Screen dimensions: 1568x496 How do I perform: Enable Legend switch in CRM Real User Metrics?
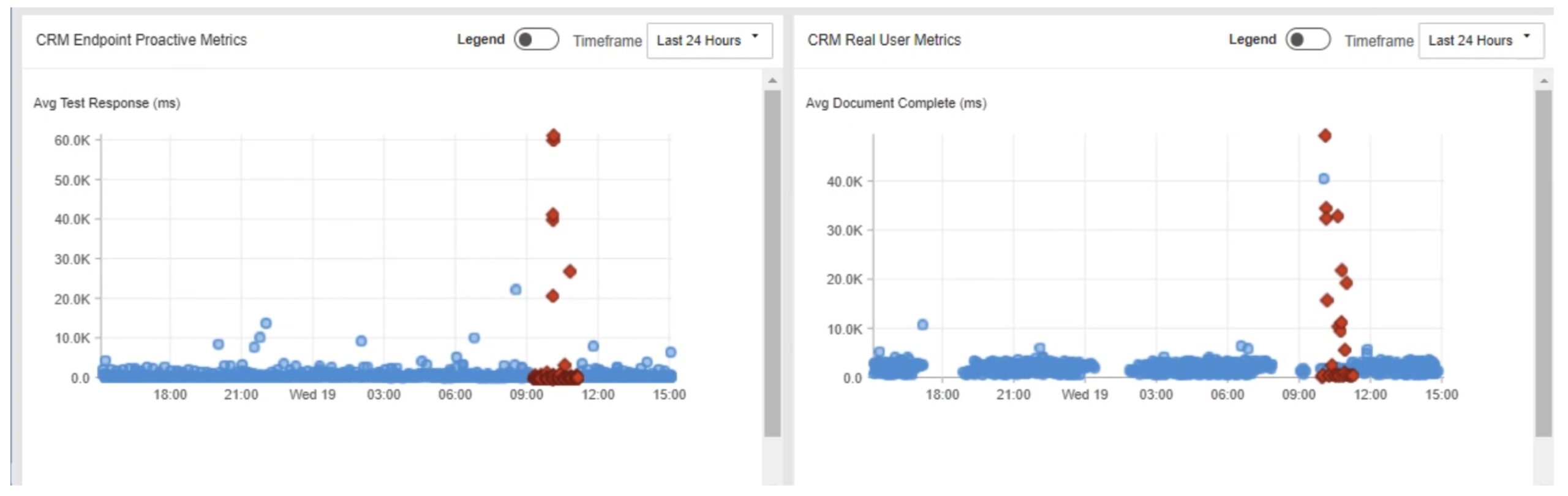click(x=1307, y=40)
